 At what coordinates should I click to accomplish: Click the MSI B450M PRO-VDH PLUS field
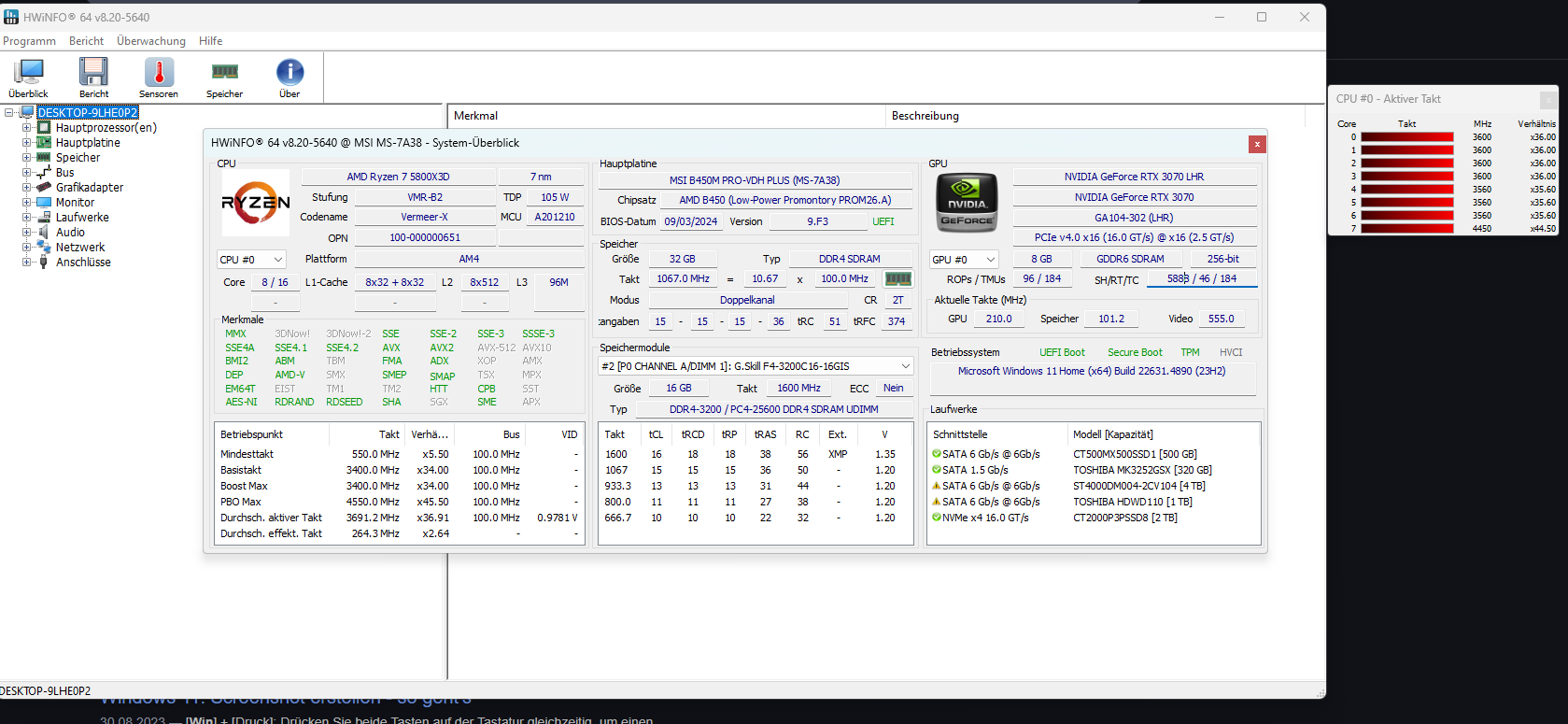pyautogui.click(x=755, y=180)
